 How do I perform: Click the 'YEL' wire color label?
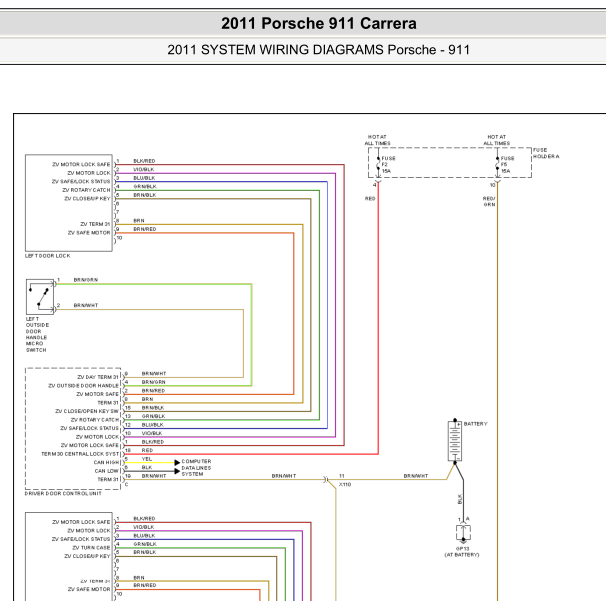147,459
